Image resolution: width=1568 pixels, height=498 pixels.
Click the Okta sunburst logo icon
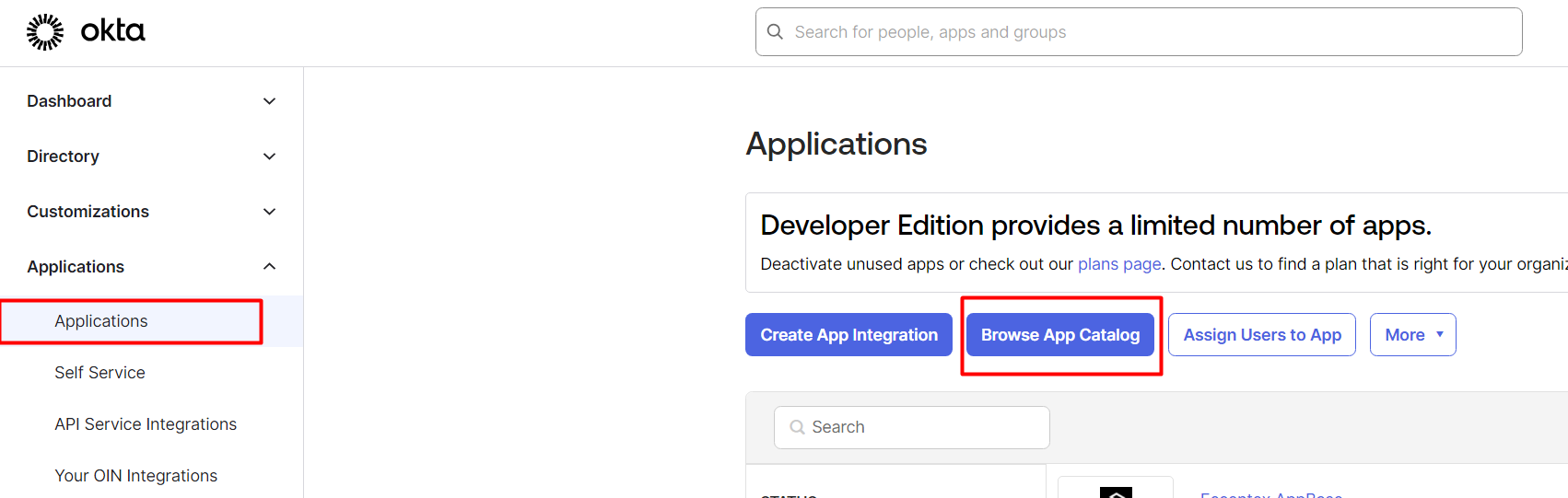pos(45,32)
